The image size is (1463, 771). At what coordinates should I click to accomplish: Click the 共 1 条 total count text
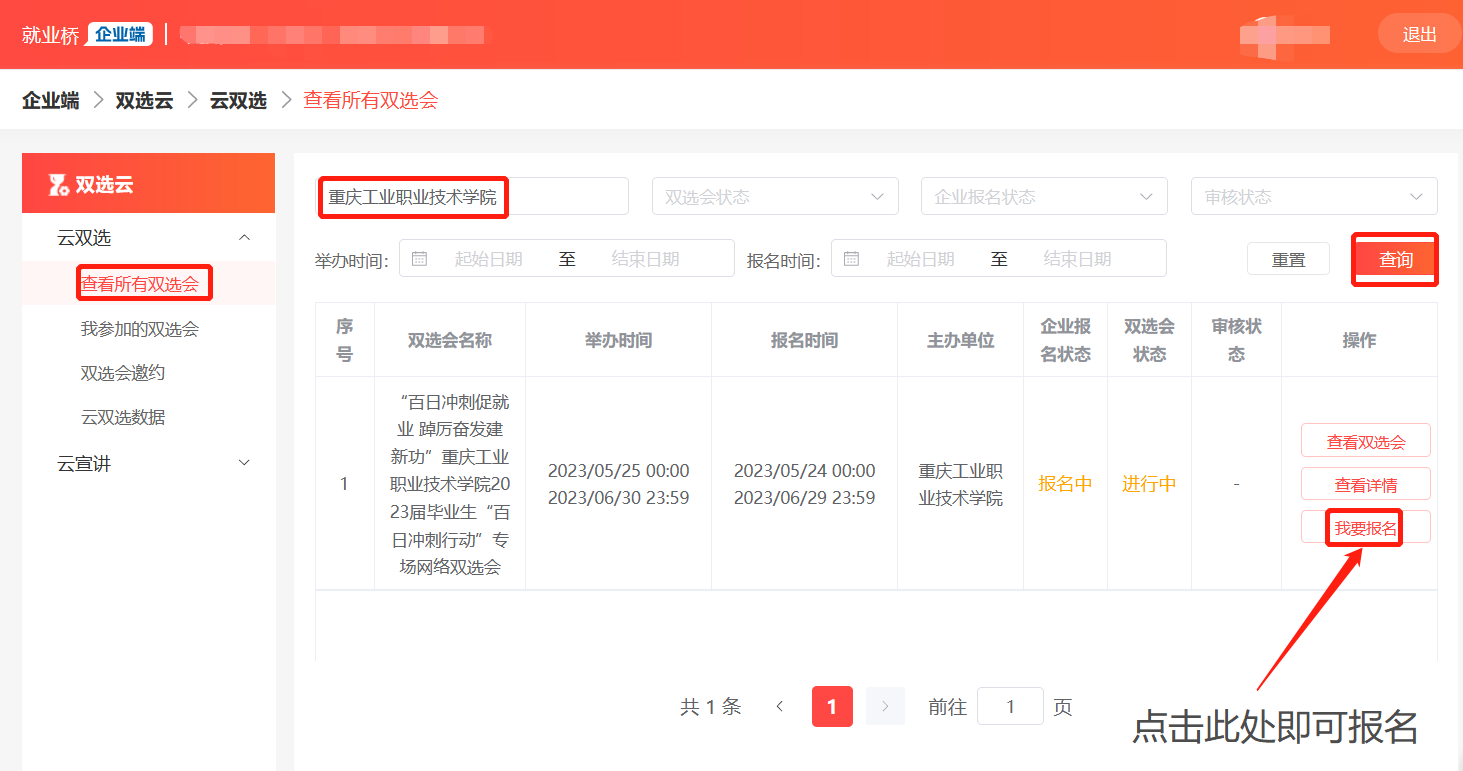click(x=711, y=707)
